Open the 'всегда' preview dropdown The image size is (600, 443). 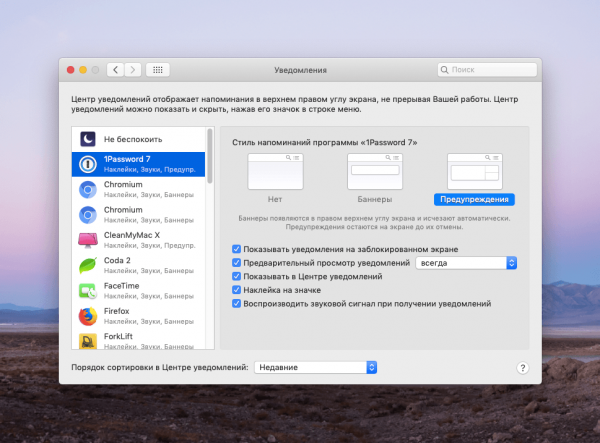pos(466,263)
